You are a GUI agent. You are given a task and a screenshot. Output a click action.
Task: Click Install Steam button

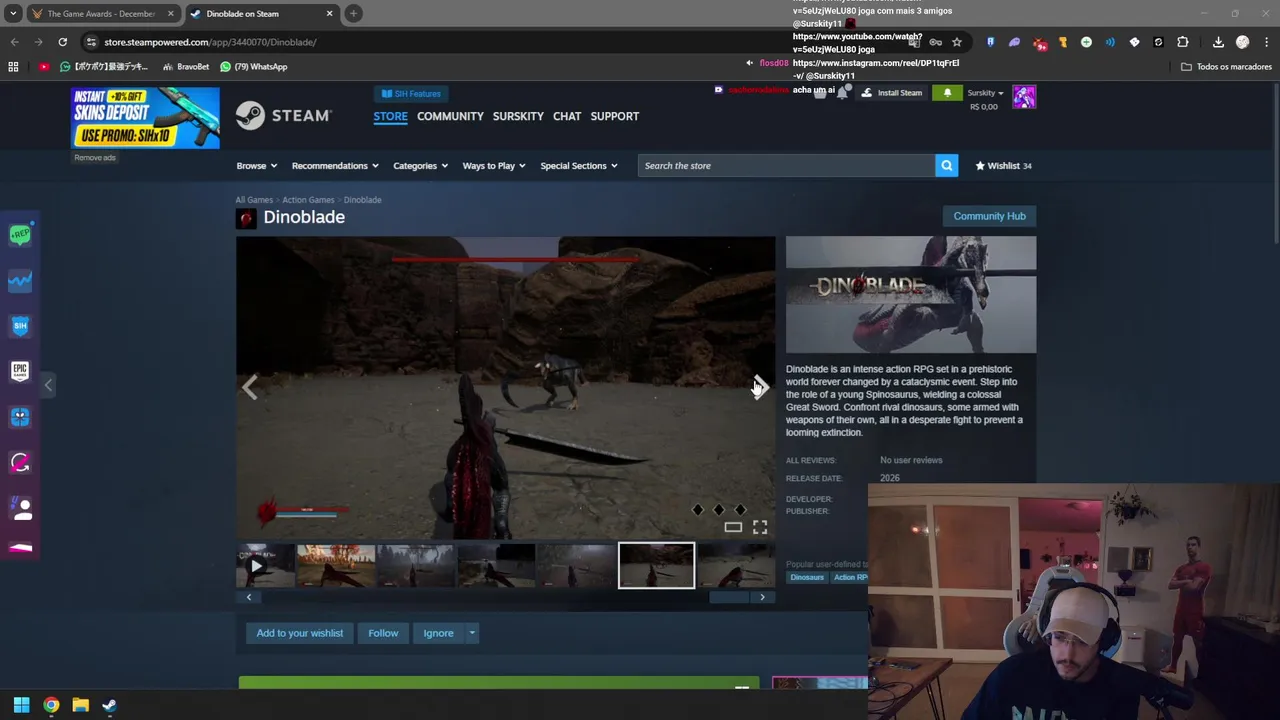click(892, 93)
